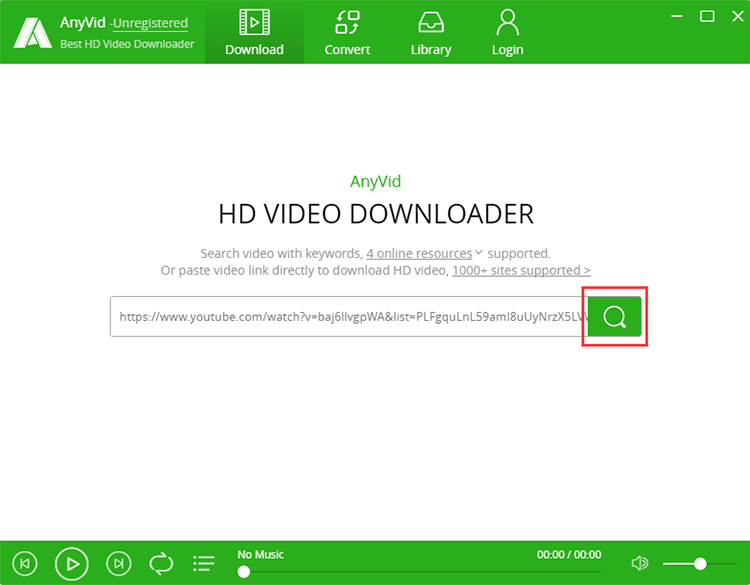
Task: Click the green search magnifier button
Action: pyautogui.click(x=615, y=317)
